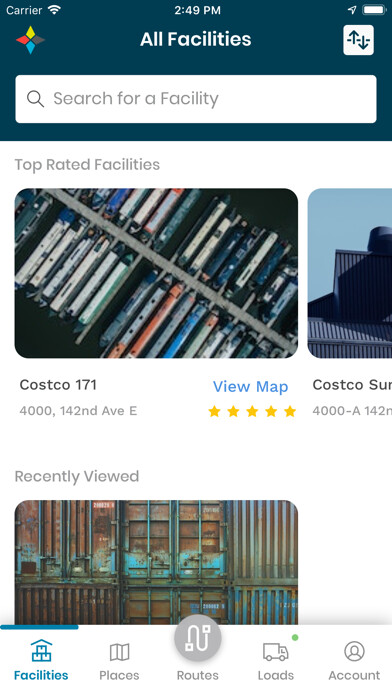392x696 pixels.
Task: Open the Loads truck icon
Action: 276,652
